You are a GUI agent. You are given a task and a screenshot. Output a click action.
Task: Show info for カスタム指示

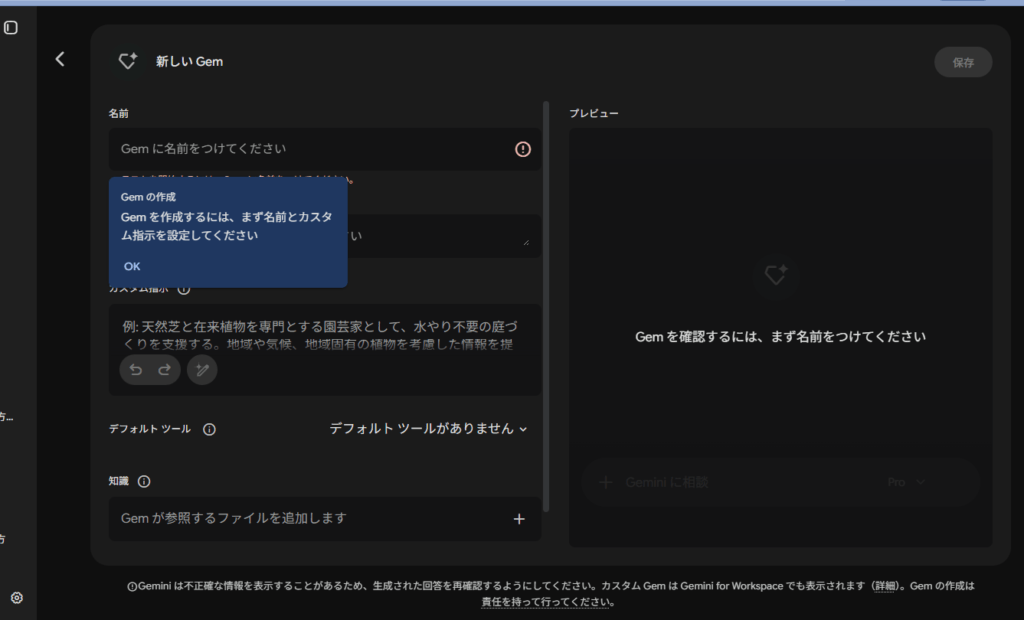184,289
